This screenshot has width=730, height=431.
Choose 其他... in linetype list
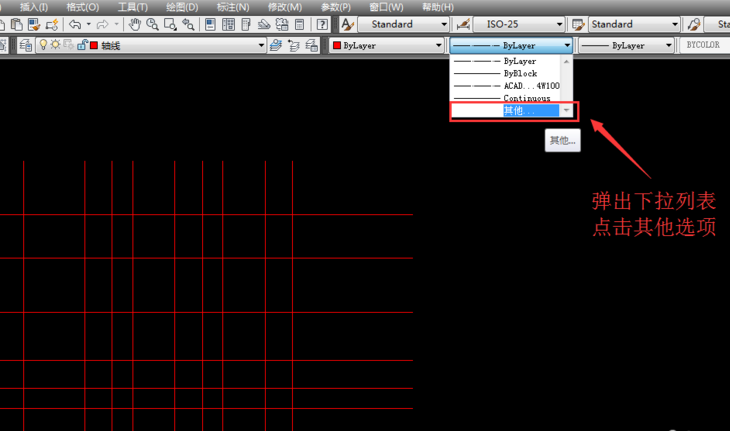coord(518,111)
